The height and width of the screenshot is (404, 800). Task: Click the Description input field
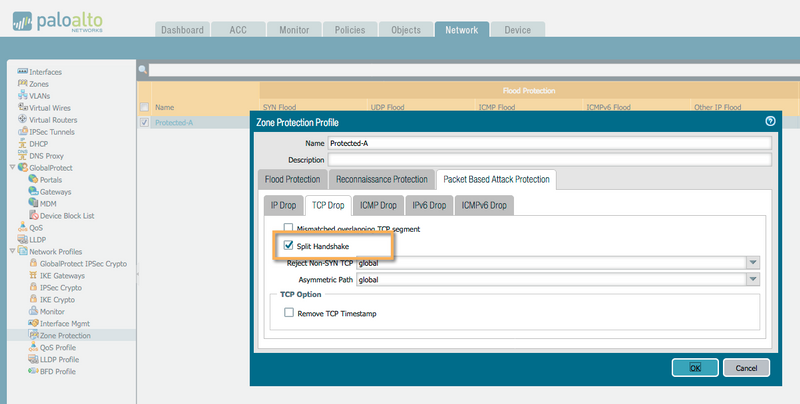(549, 159)
